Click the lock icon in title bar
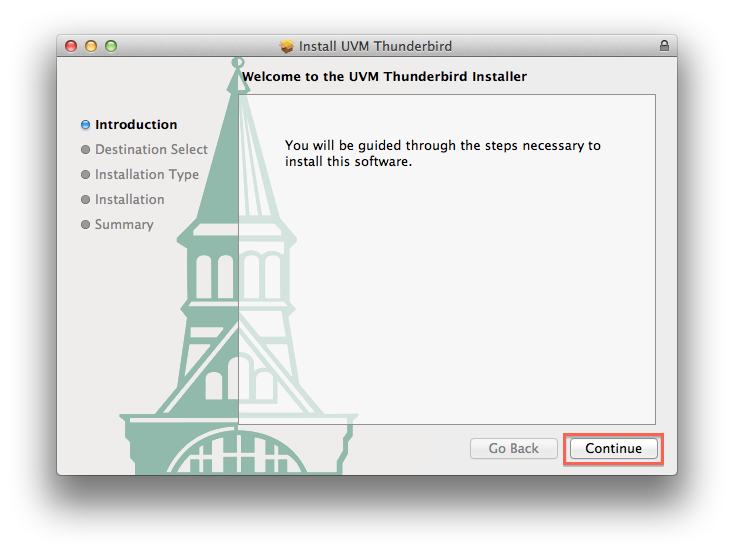This screenshot has width=734, height=554. (664, 45)
